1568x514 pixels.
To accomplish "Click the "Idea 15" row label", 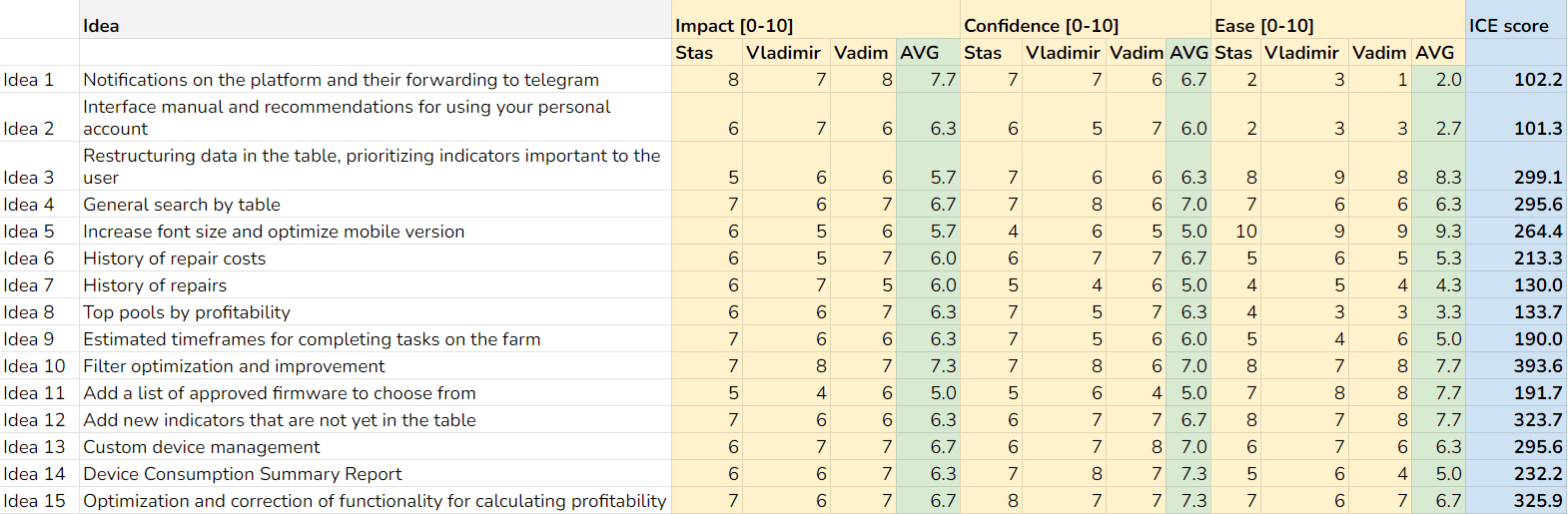I will [x=34, y=501].
